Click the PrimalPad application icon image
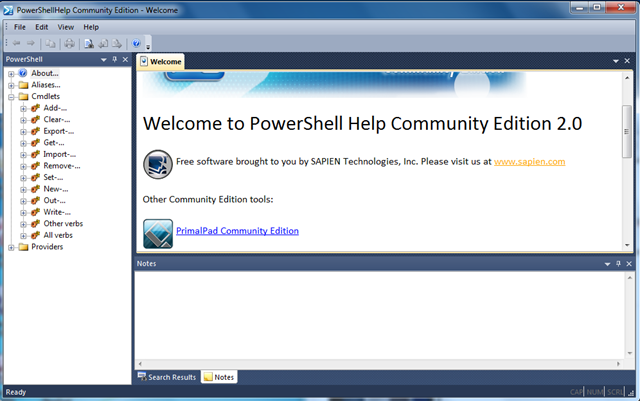This screenshot has height=401, width=640. 158,234
